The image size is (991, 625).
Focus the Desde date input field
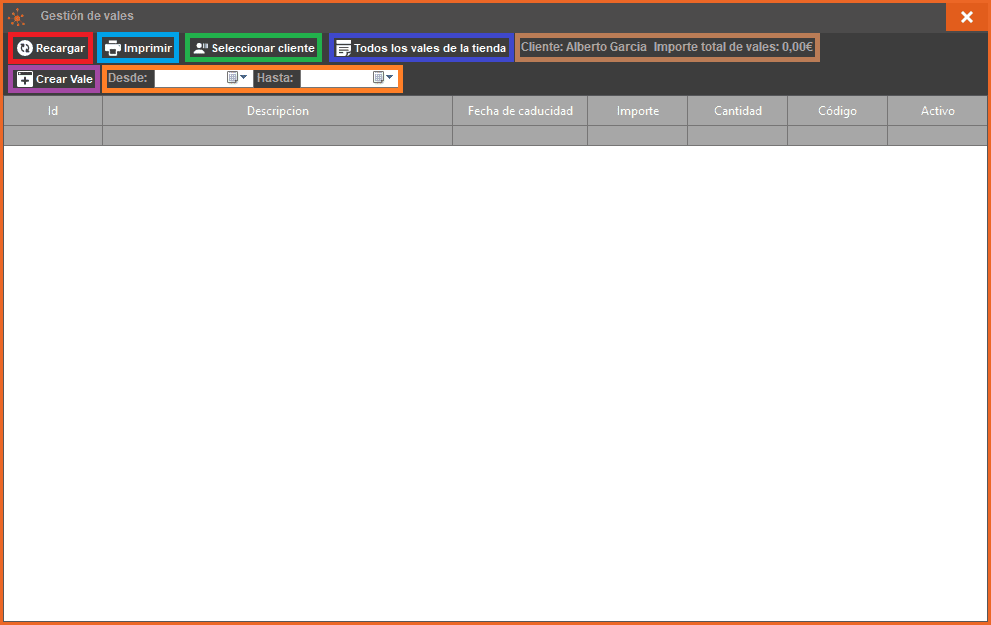pos(189,78)
